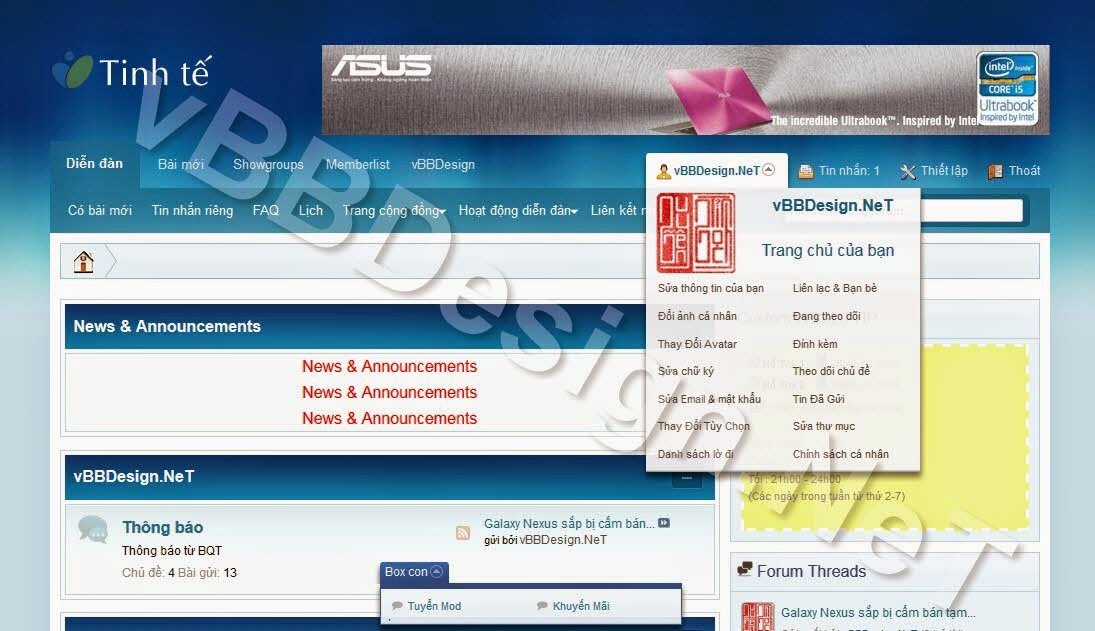Click the ASUS Ultrabook banner ad
This screenshot has height=631, width=1095.
pos(685,90)
